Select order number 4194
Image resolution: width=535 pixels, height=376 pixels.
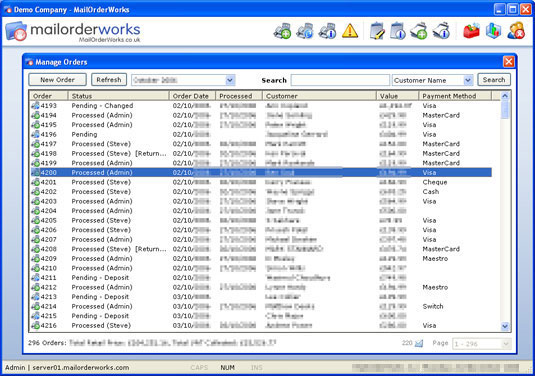[x=48, y=115]
